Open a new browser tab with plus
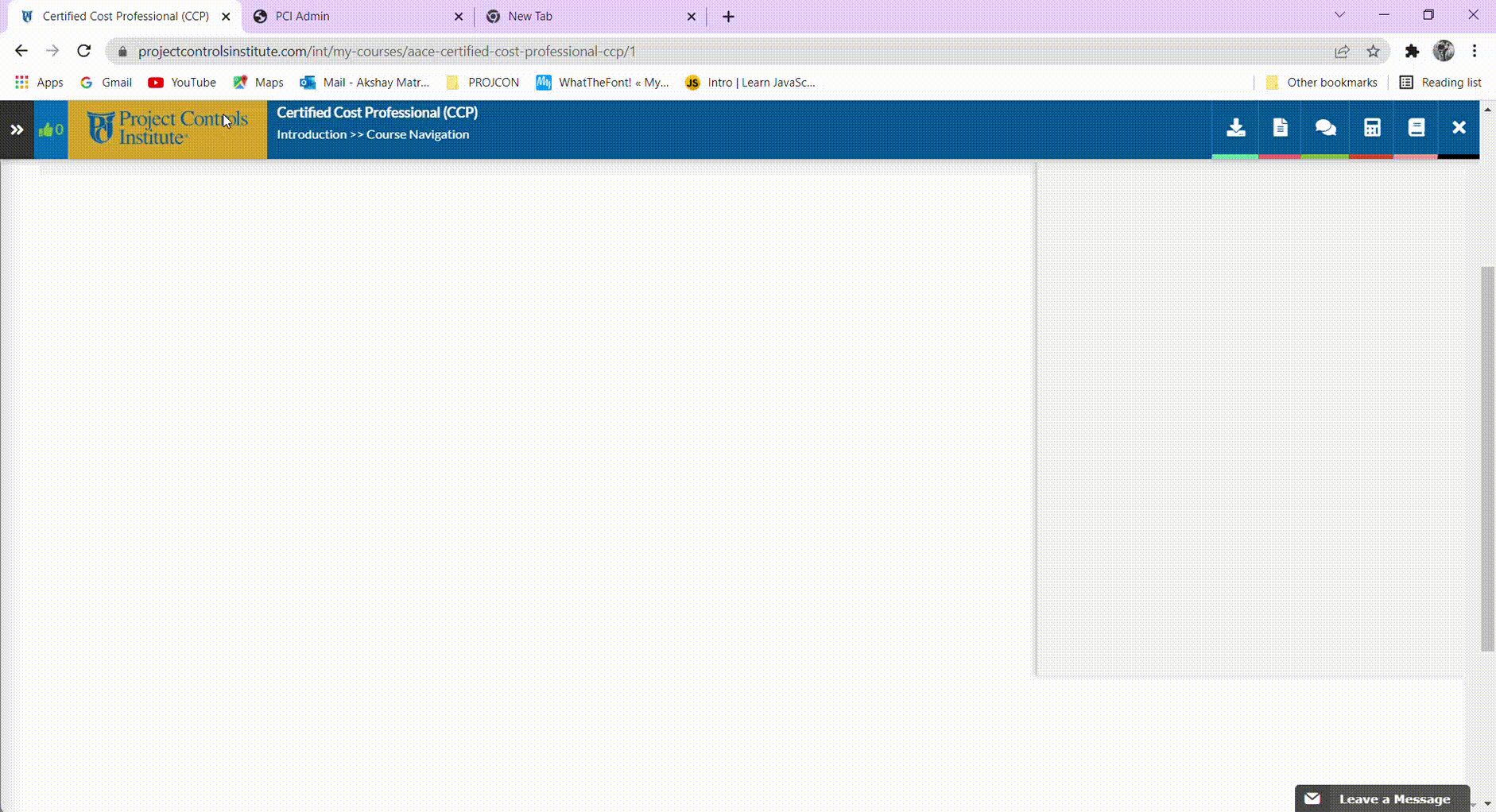The width and height of the screenshot is (1496, 812). (x=728, y=16)
